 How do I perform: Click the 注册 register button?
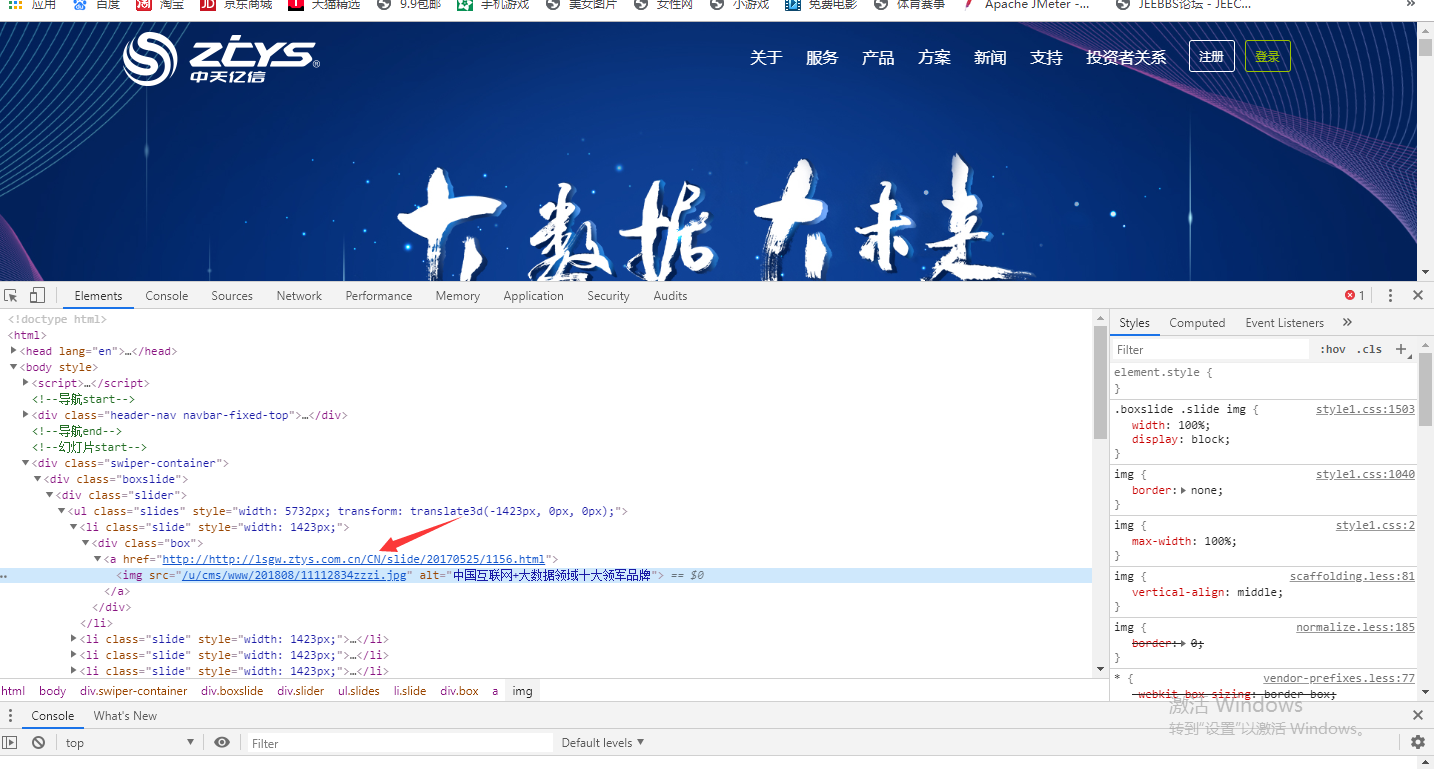(1212, 56)
